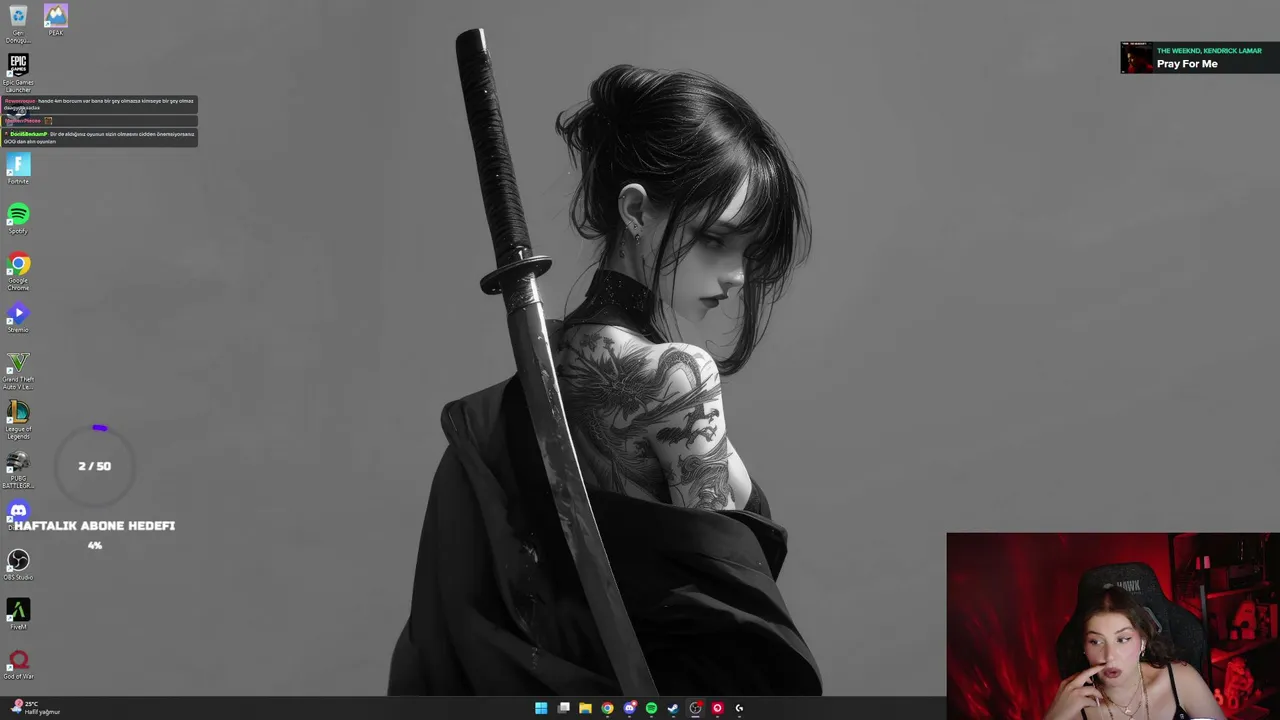Open the Windows Start menu
The height and width of the screenshot is (720, 1280).
click(x=541, y=708)
